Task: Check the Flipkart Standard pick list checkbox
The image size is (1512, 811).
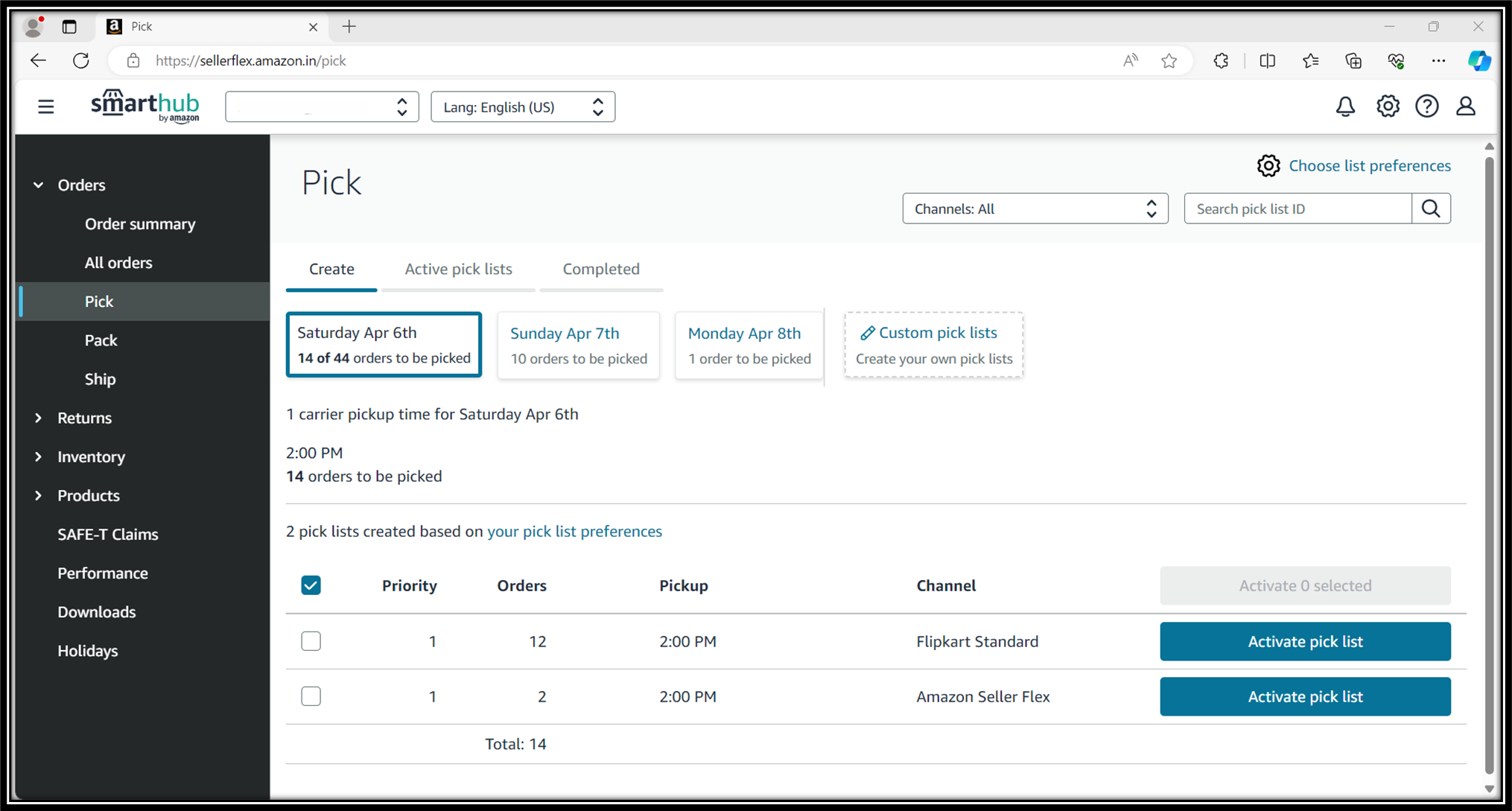Action: click(x=311, y=641)
